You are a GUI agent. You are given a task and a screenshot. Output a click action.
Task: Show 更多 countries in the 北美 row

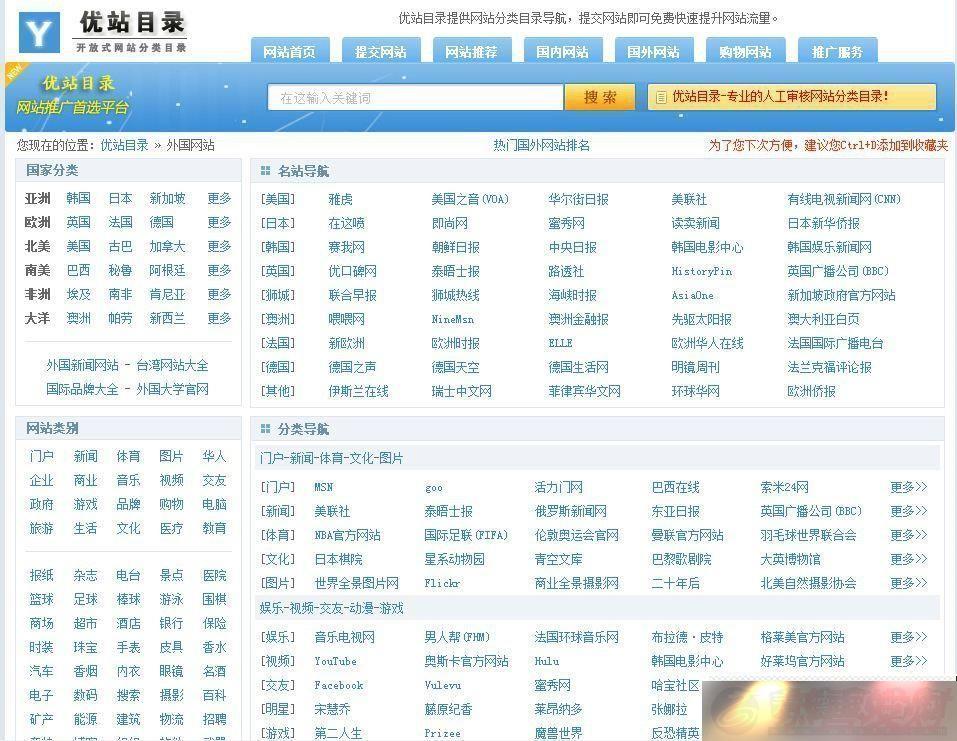coord(219,246)
